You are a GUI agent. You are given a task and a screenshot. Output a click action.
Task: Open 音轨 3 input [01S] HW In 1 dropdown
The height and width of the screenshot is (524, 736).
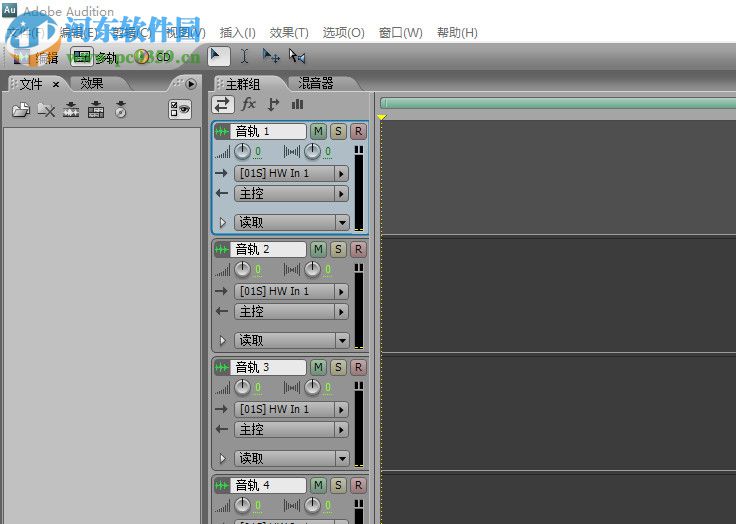click(291, 409)
